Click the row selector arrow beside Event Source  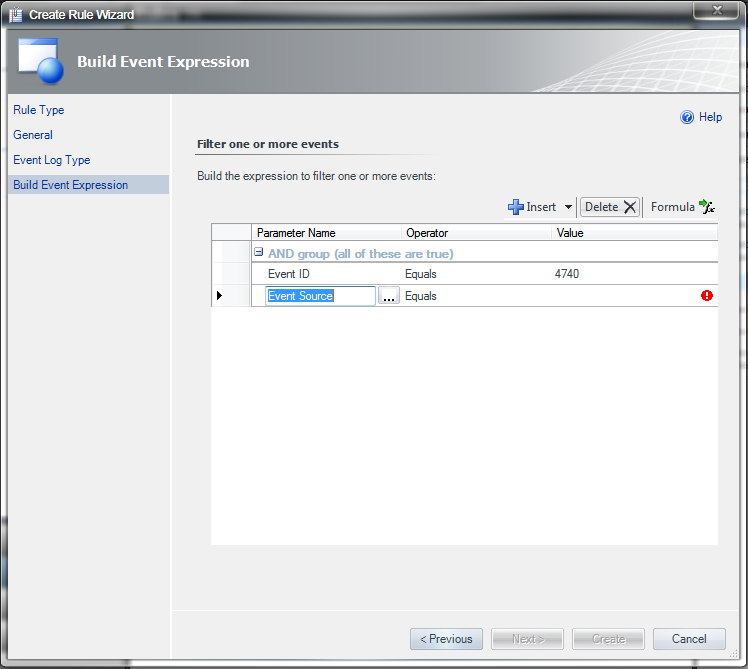[220, 296]
